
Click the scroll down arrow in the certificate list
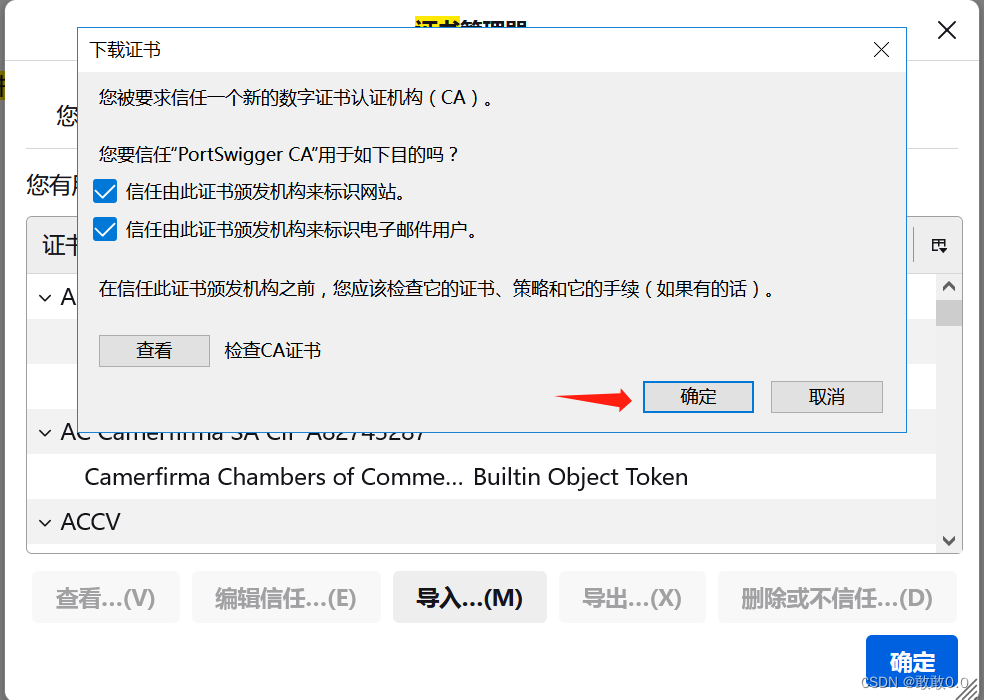click(x=949, y=541)
